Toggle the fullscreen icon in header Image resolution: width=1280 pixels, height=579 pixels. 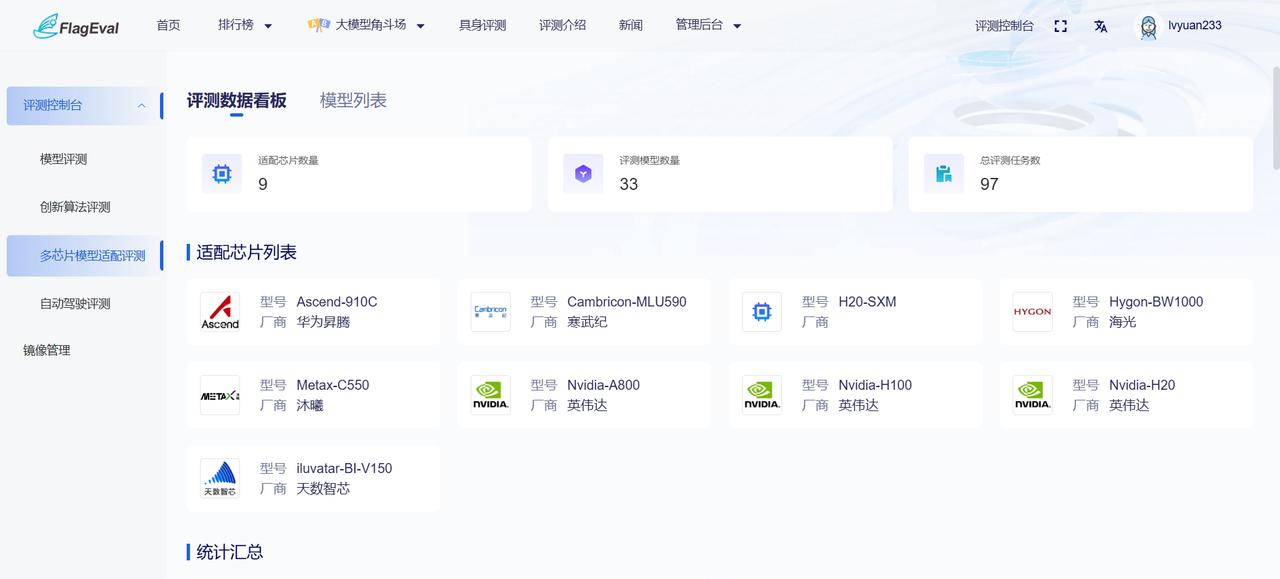click(x=1061, y=26)
